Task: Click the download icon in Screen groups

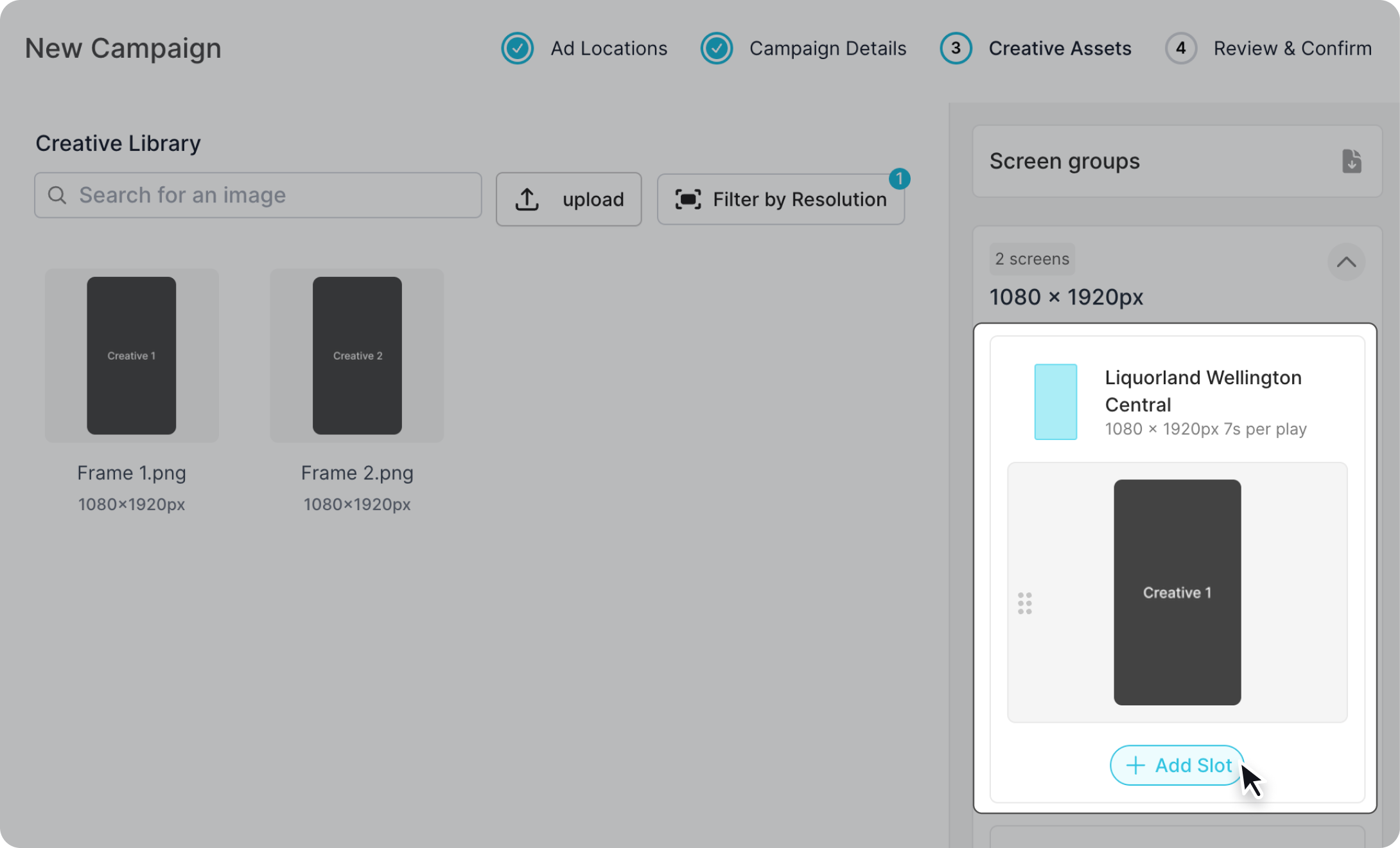Action: [1351, 161]
